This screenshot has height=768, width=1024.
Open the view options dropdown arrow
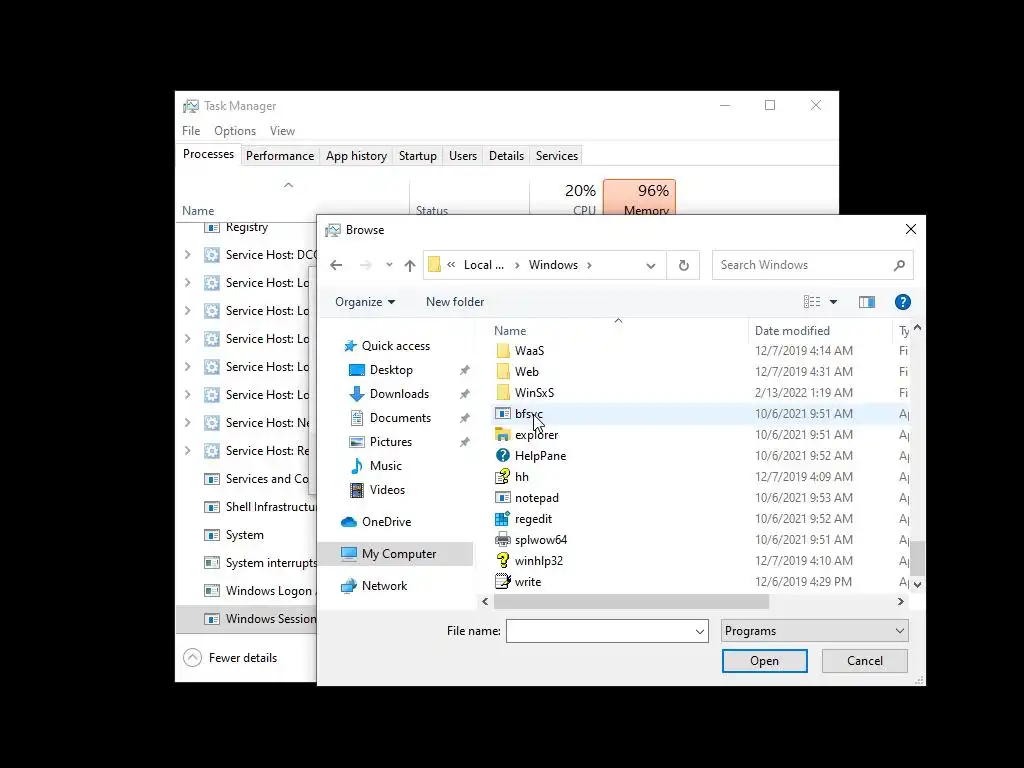point(833,302)
